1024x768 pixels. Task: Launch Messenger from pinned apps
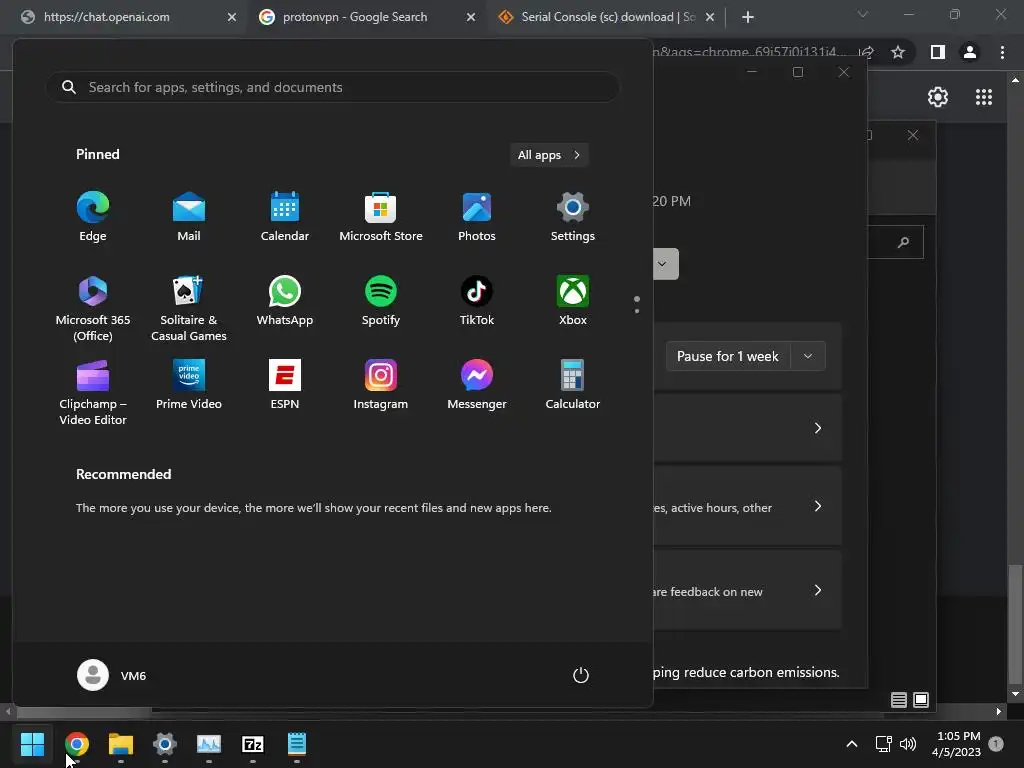pyautogui.click(x=477, y=385)
